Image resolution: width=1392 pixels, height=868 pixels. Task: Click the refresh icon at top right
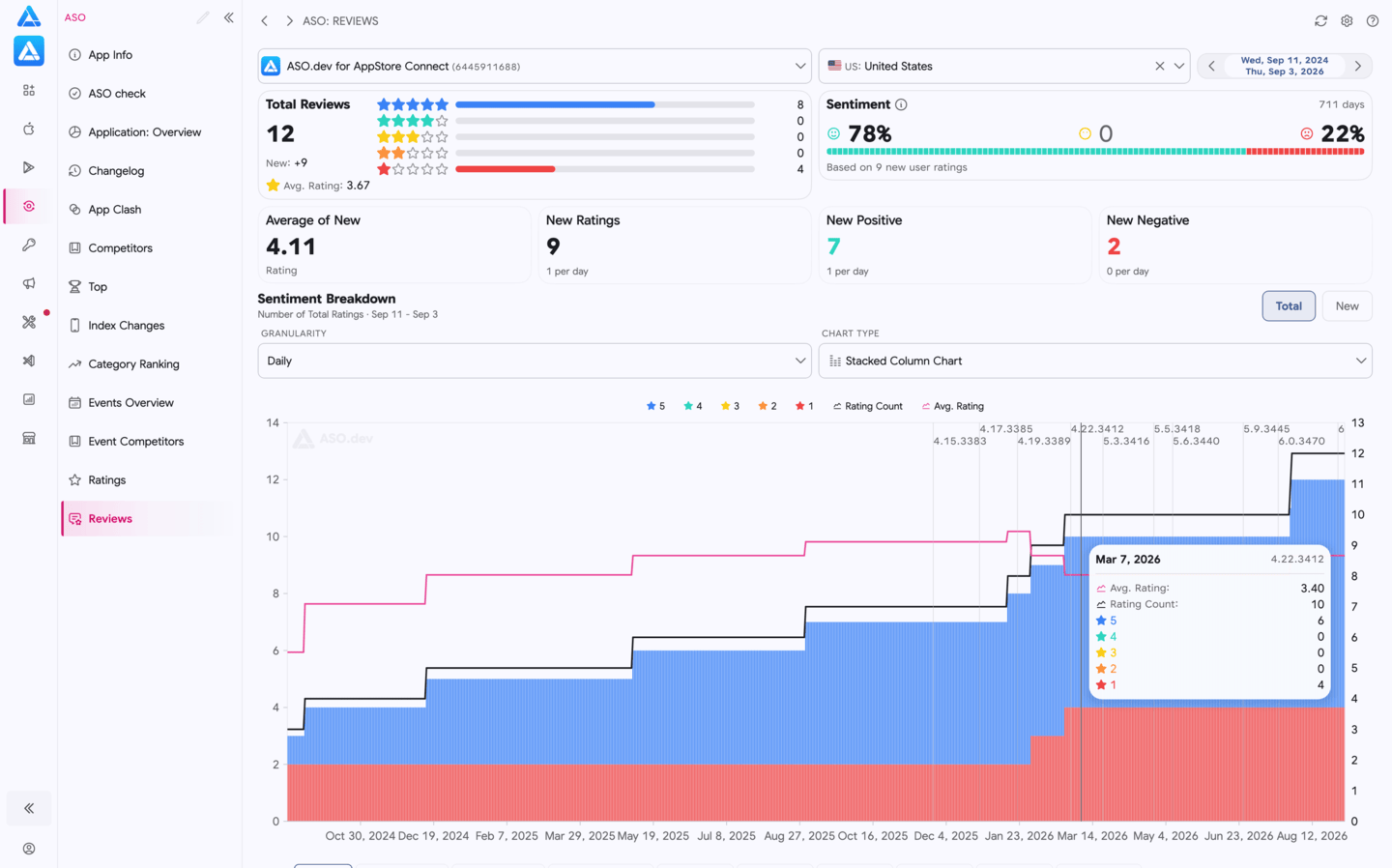(1320, 20)
